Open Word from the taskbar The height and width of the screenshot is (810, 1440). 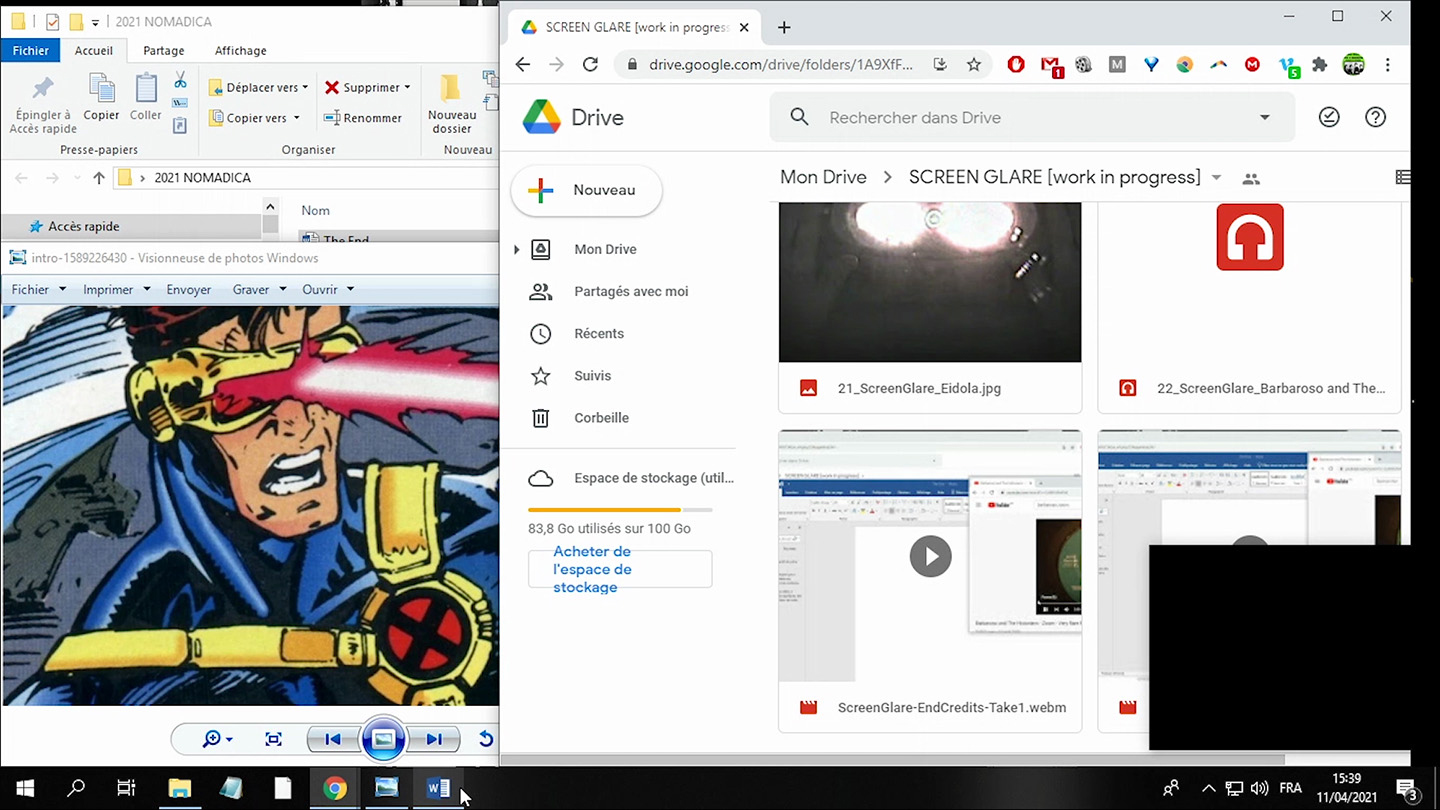438,788
